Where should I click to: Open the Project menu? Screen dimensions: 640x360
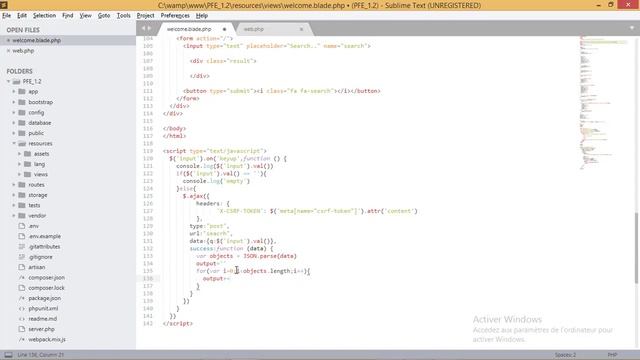click(145, 16)
